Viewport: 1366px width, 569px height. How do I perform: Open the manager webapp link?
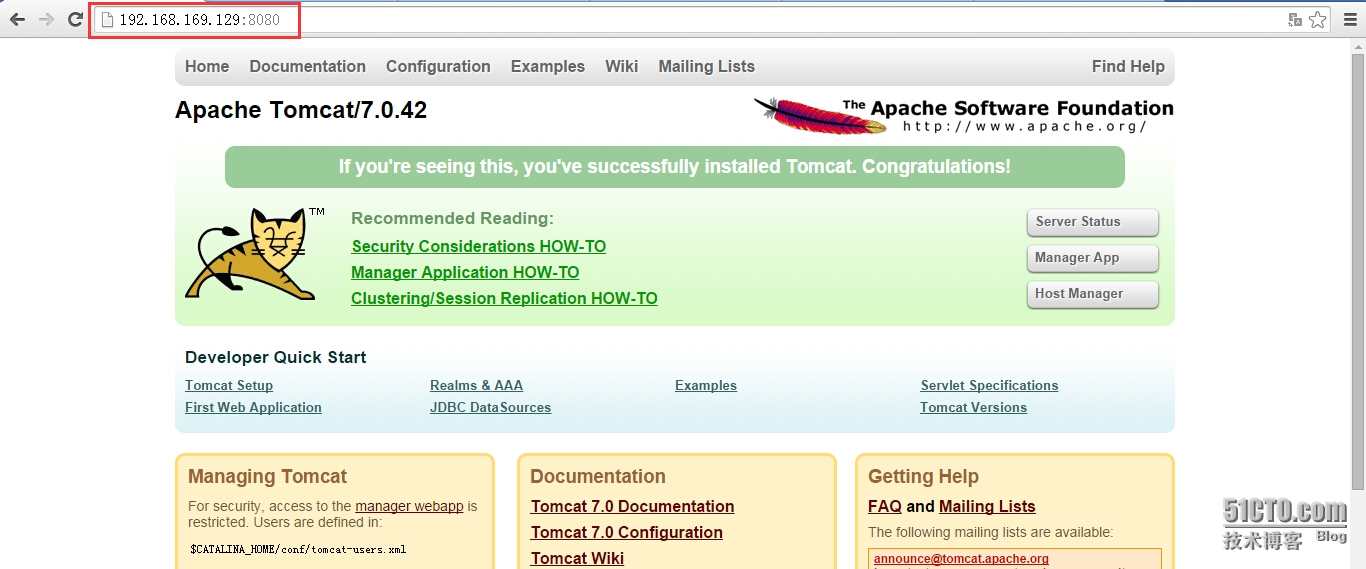click(409, 506)
